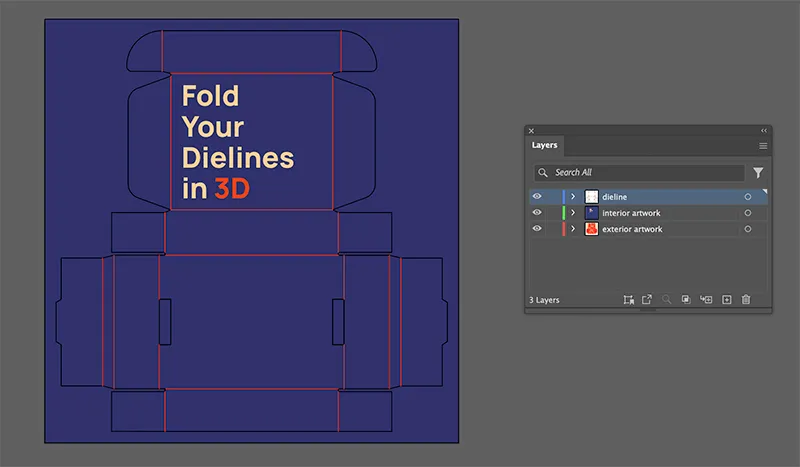Click the 'Your' headline word on artboard
Image resolution: width=800 pixels, height=467 pixels.
213,127
